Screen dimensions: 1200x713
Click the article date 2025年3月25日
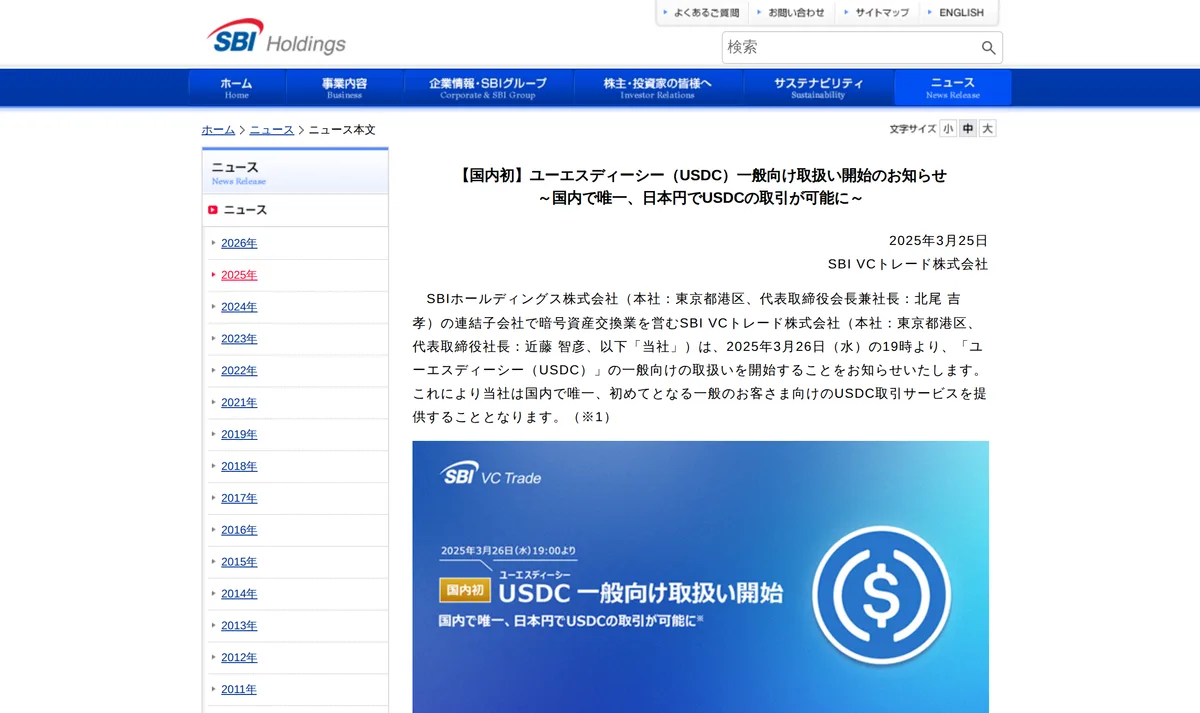pos(938,241)
